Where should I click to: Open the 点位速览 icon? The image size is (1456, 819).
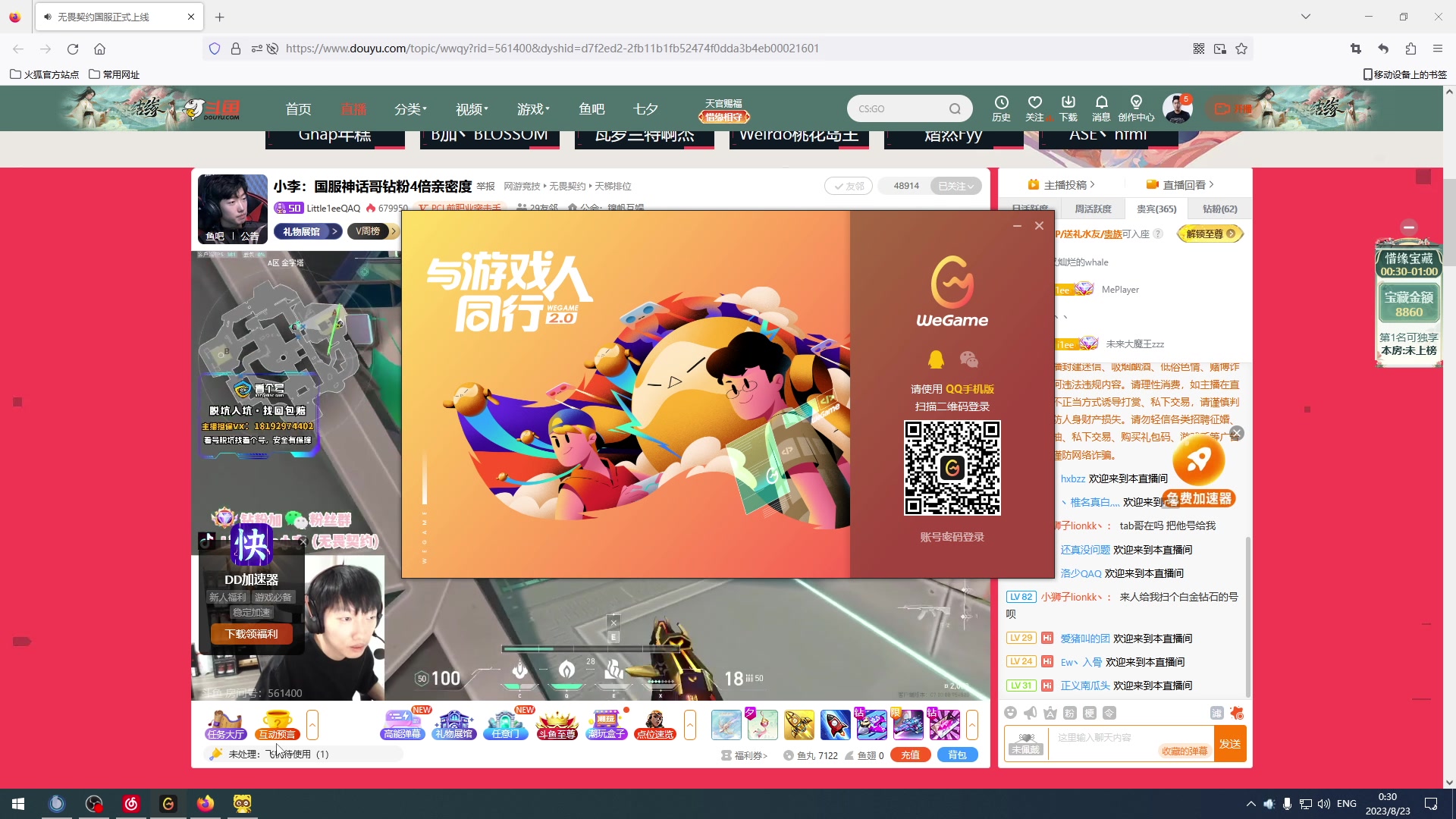(x=655, y=724)
